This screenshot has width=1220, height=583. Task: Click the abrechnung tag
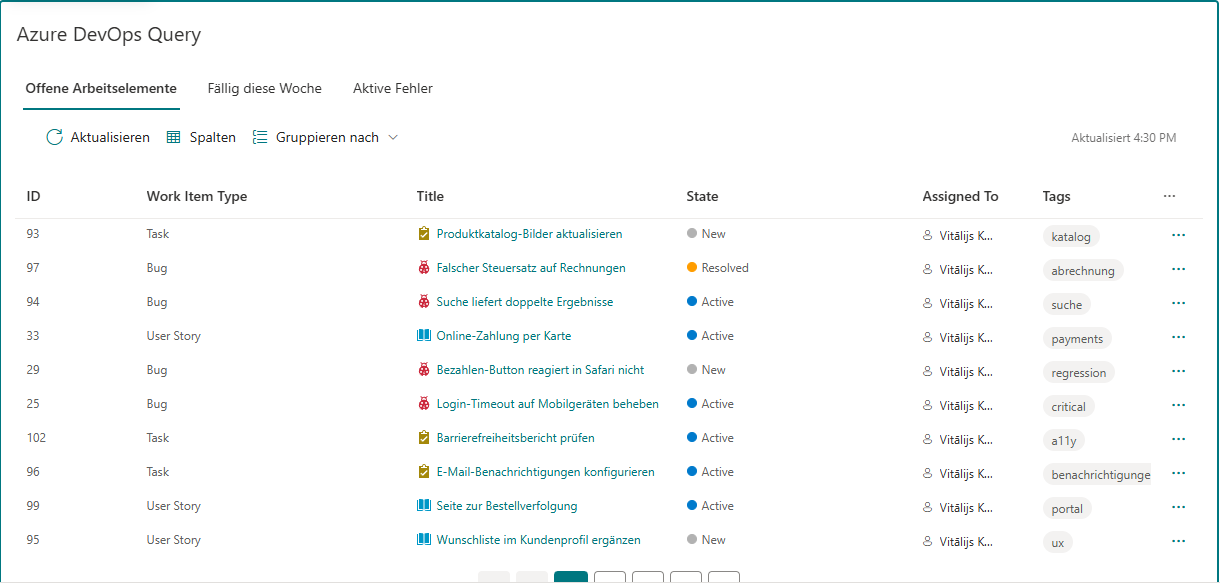pyautogui.click(x=1083, y=271)
